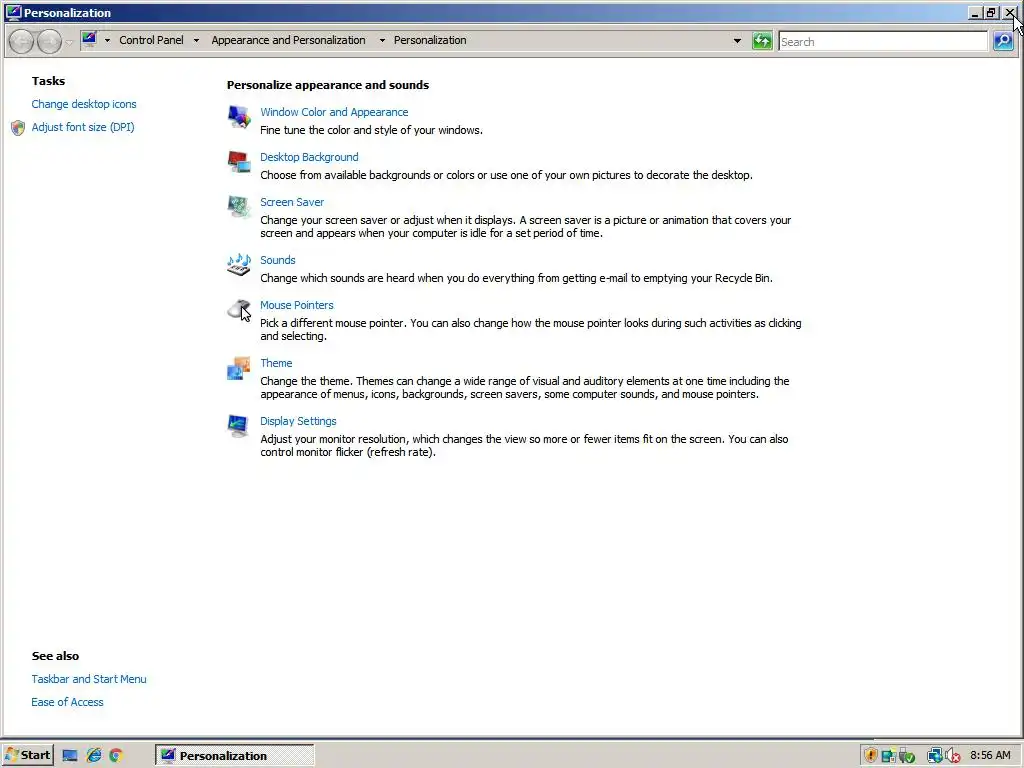Open the Theme link
This screenshot has width=1024, height=768.
[x=276, y=363]
